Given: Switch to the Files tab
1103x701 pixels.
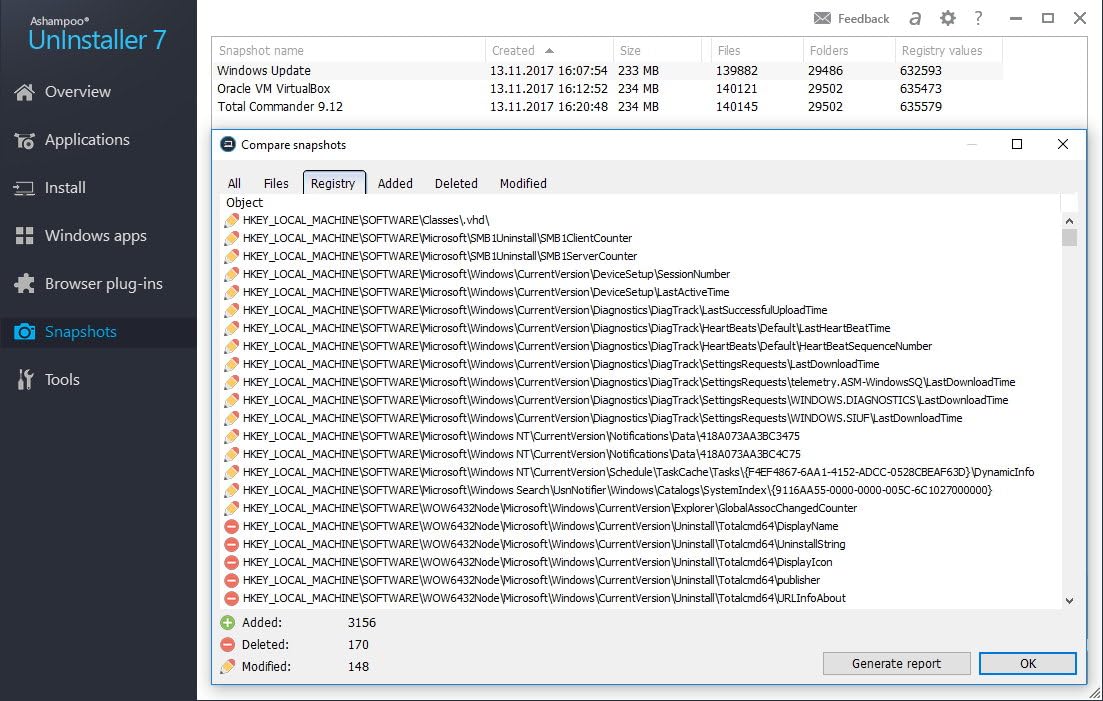Looking at the screenshot, I should click(276, 184).
